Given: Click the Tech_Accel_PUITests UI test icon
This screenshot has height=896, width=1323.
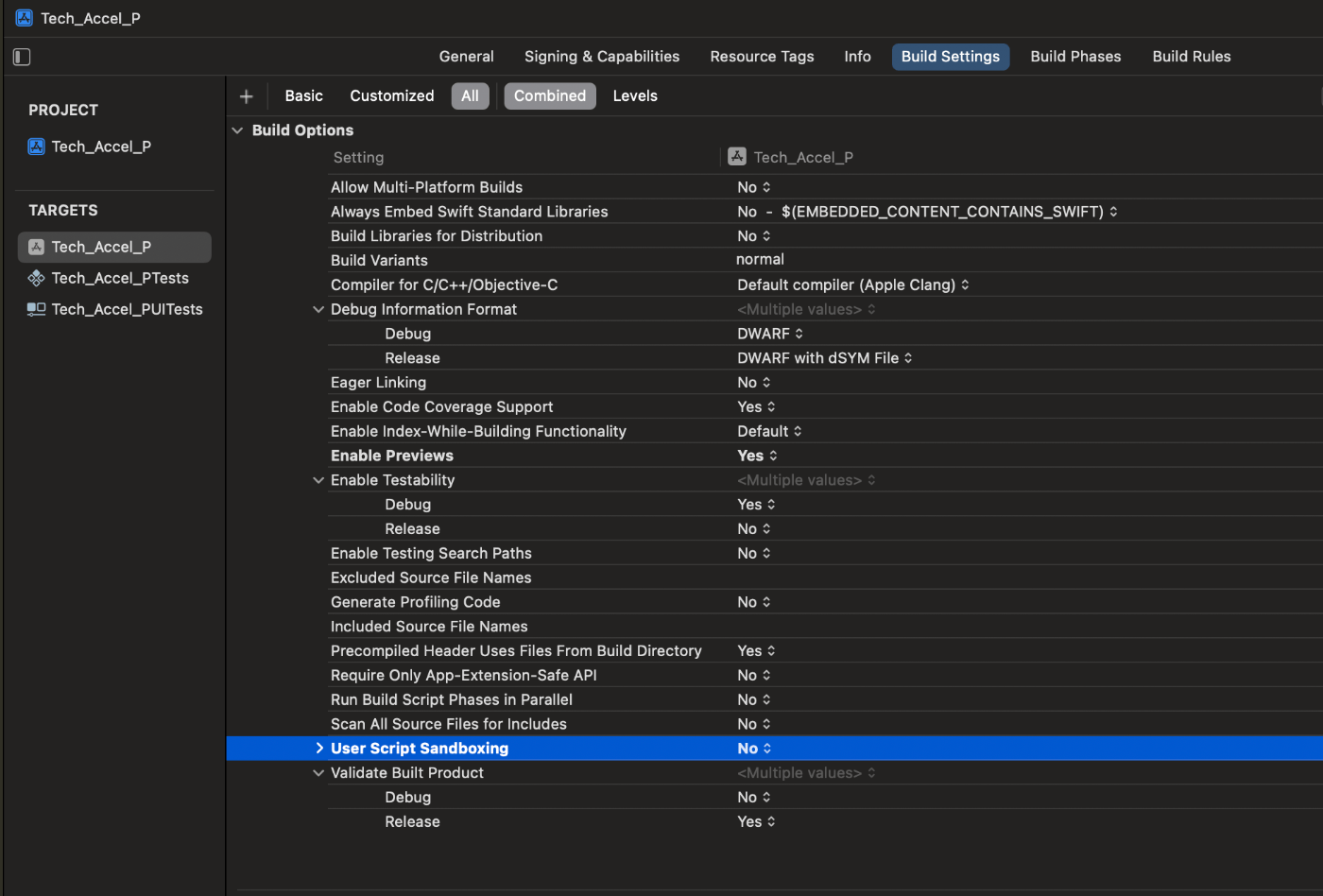Looking at the screenshot, I should pyautogui.click(x=36, y=309).
